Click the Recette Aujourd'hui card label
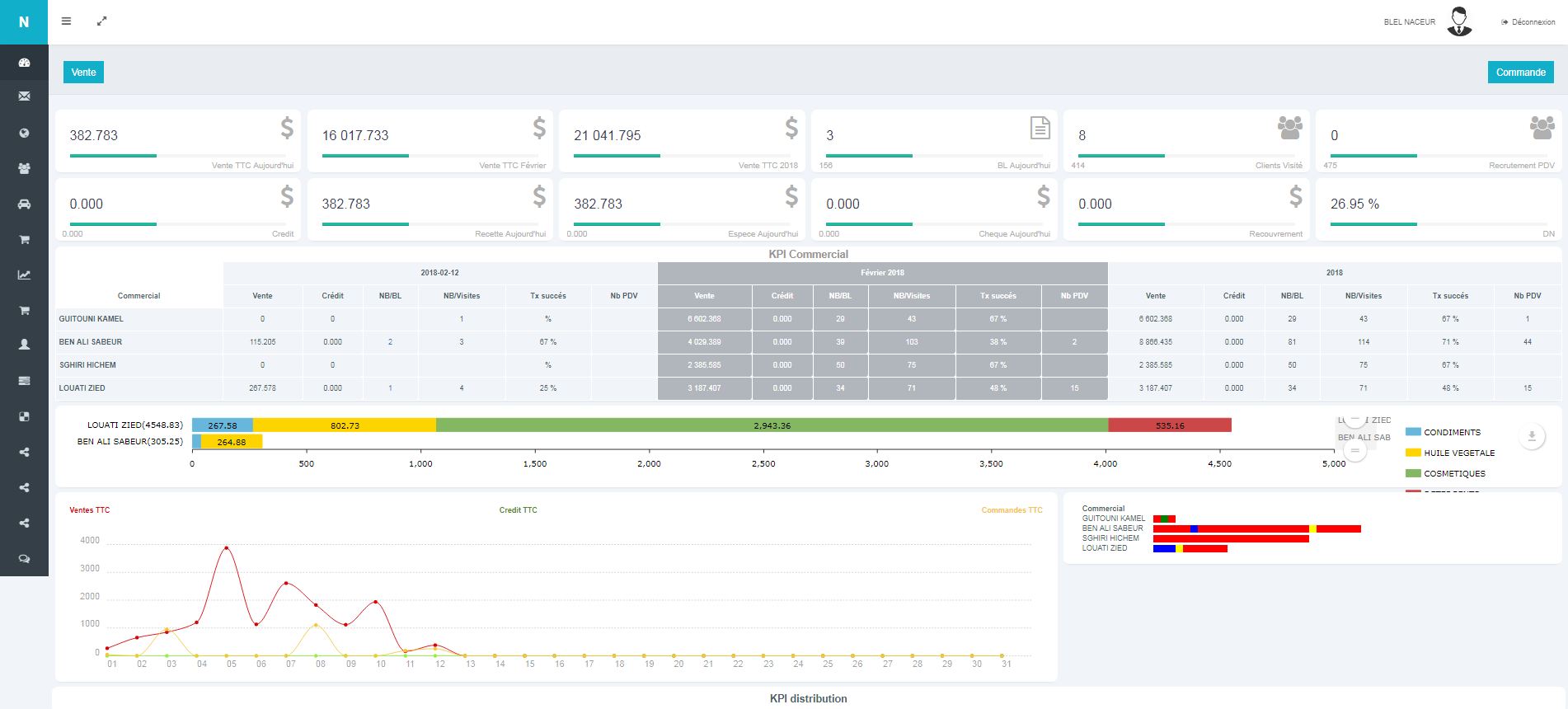Image resolution: width=1568 pixels, height=709 pixels. pos(510,234)
